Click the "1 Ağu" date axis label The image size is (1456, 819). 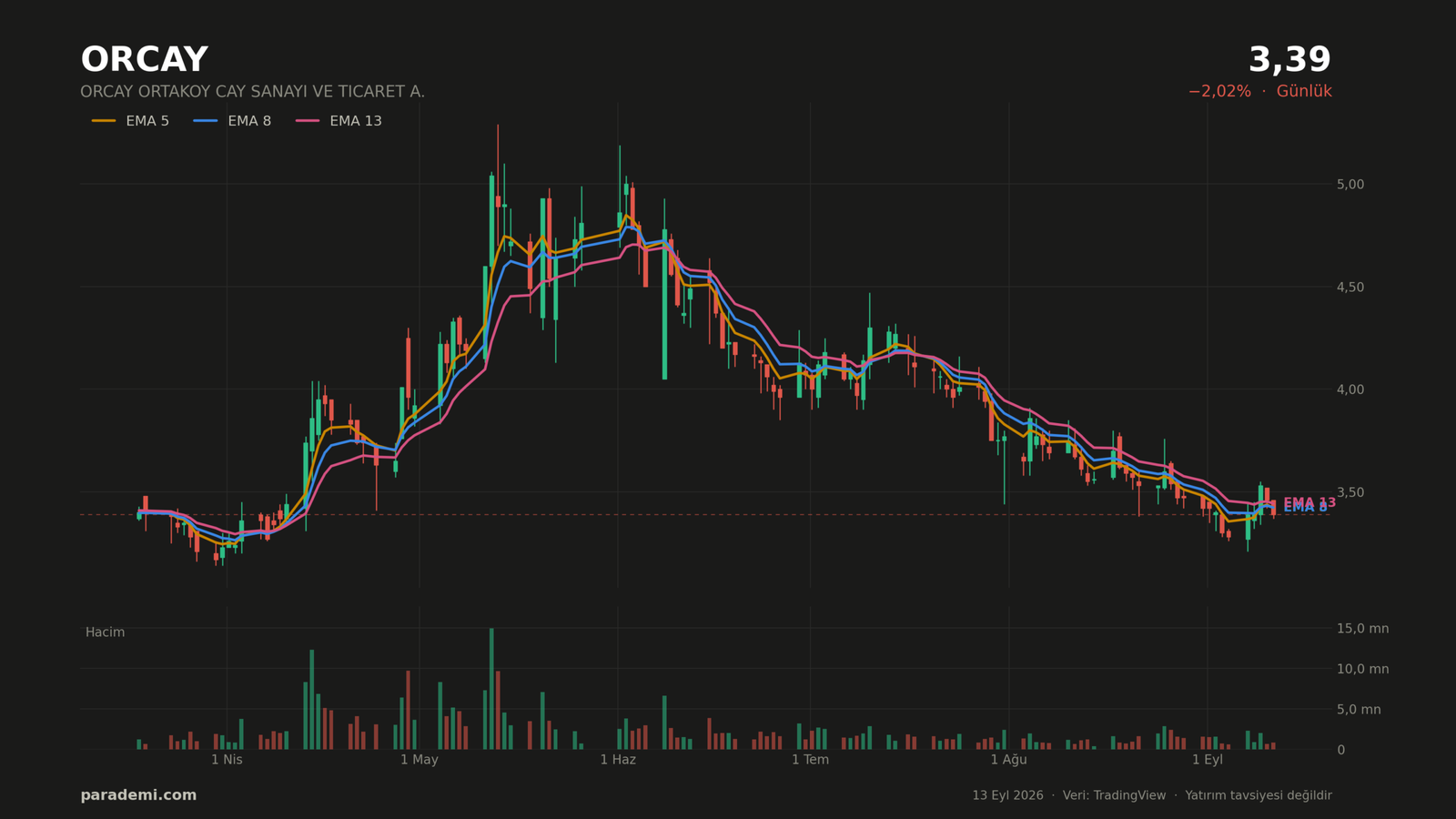pos(1008,760)
